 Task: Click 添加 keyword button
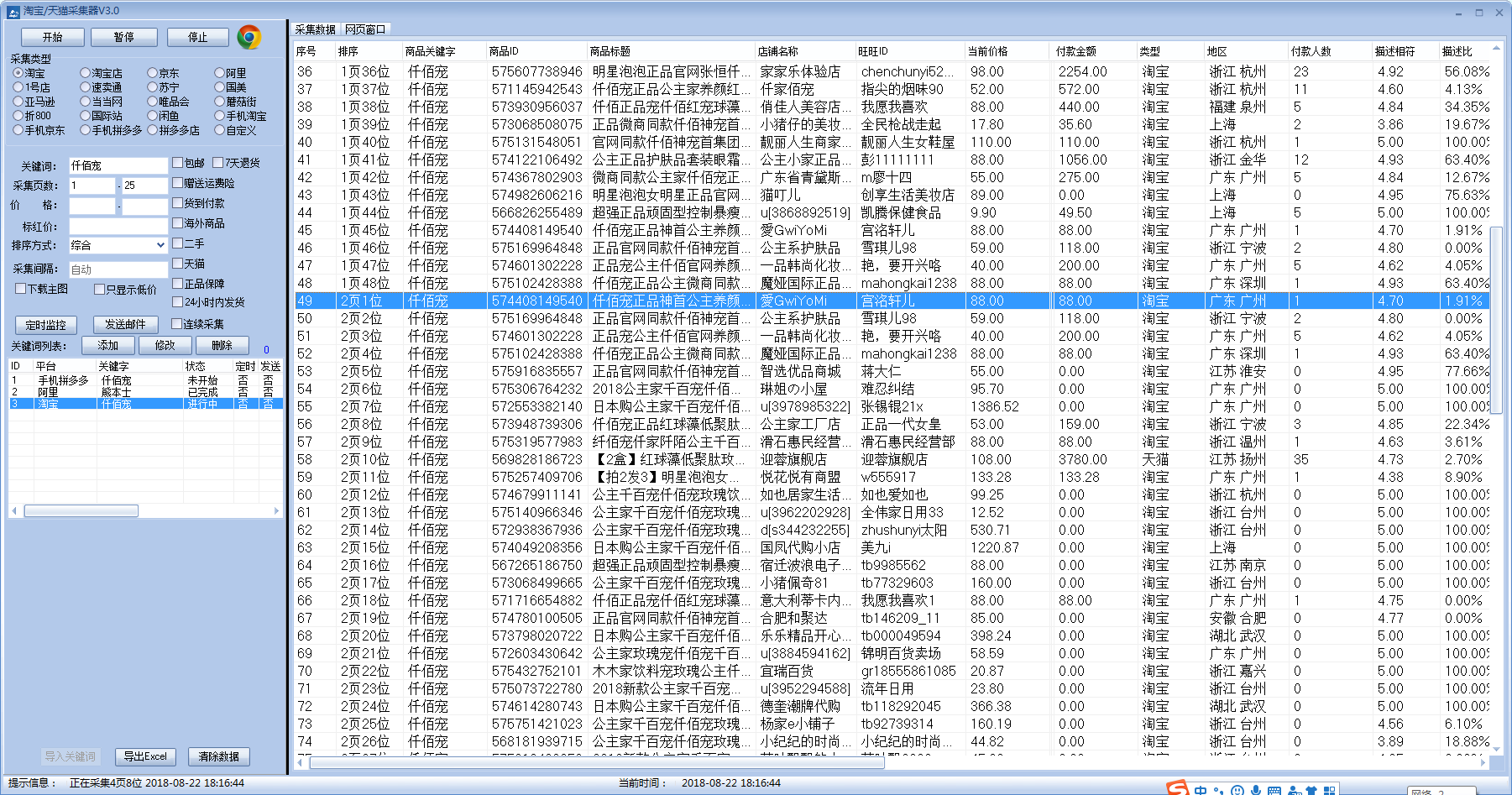[107, 345]
